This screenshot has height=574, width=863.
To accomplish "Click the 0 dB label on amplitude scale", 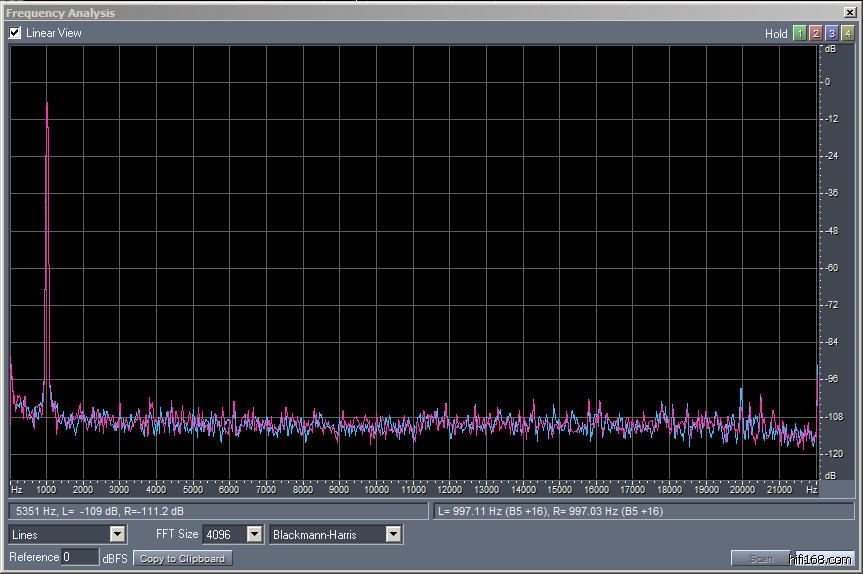I will [827, 82].
